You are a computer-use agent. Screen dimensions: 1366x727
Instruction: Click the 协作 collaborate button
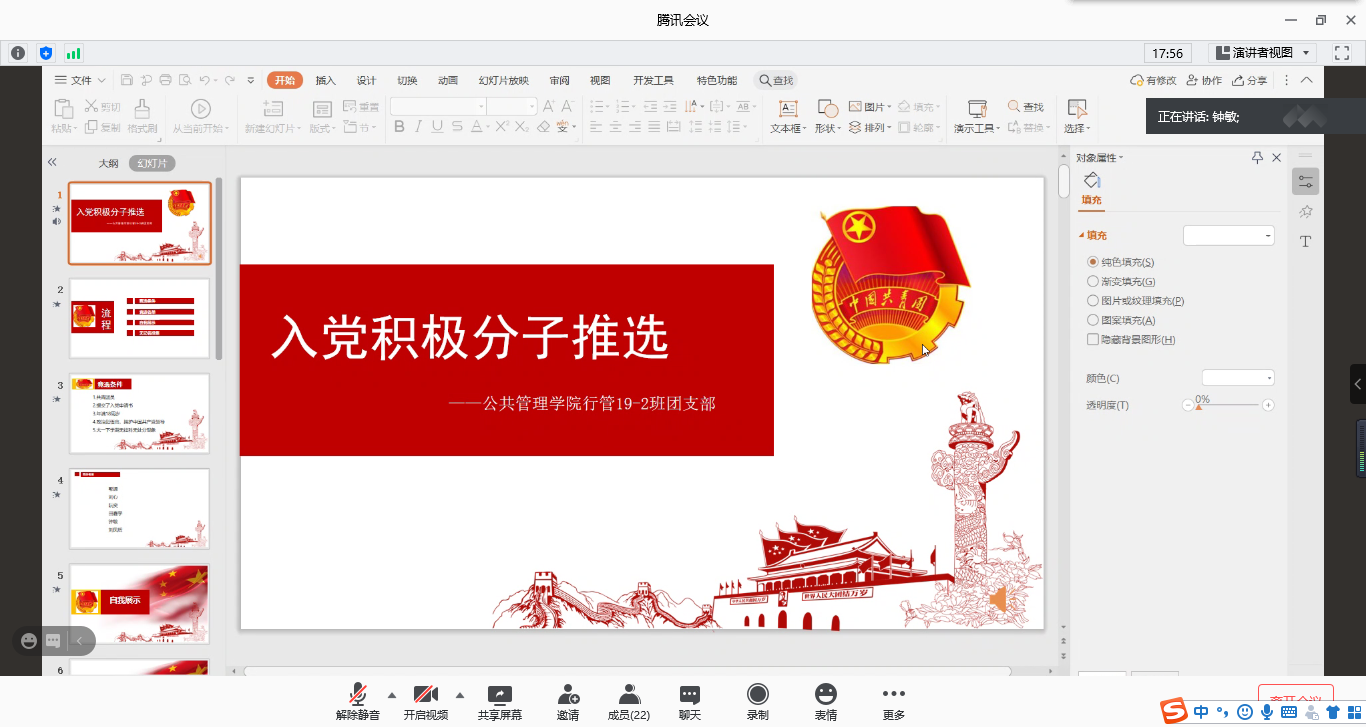pos(1204,81)
